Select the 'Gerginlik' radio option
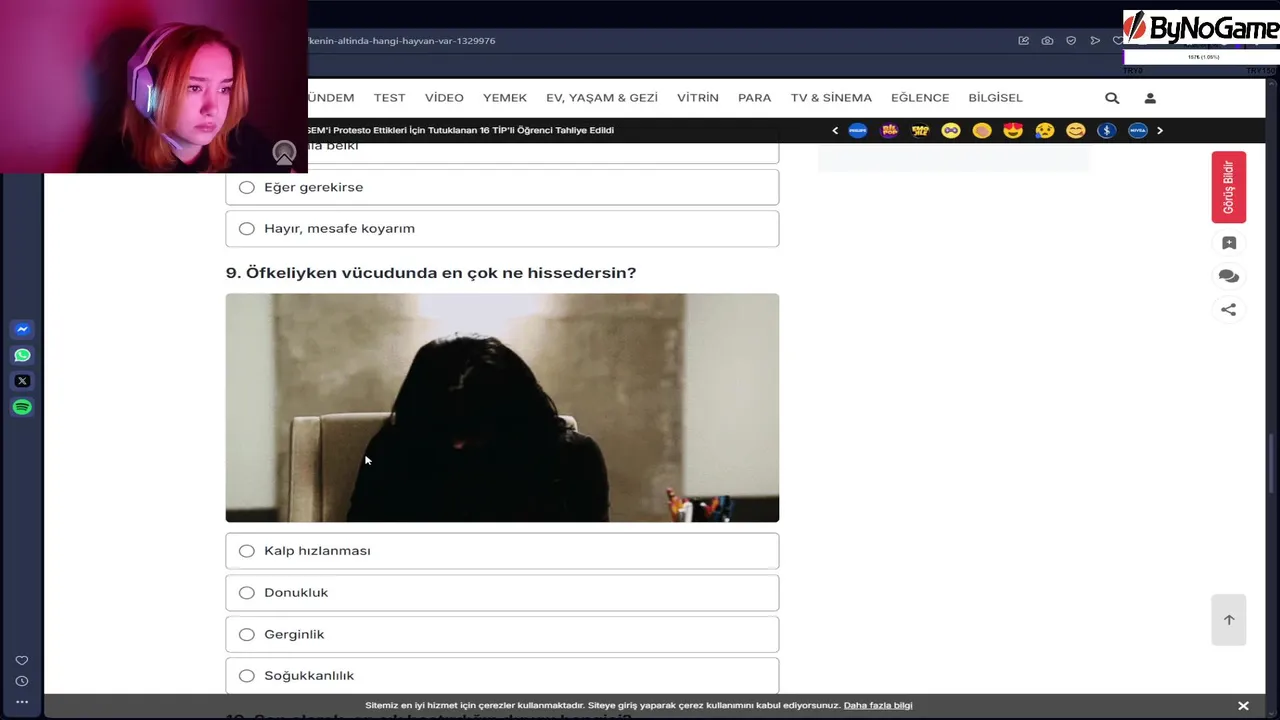The image size is (1280, 720). click(502, 634)
